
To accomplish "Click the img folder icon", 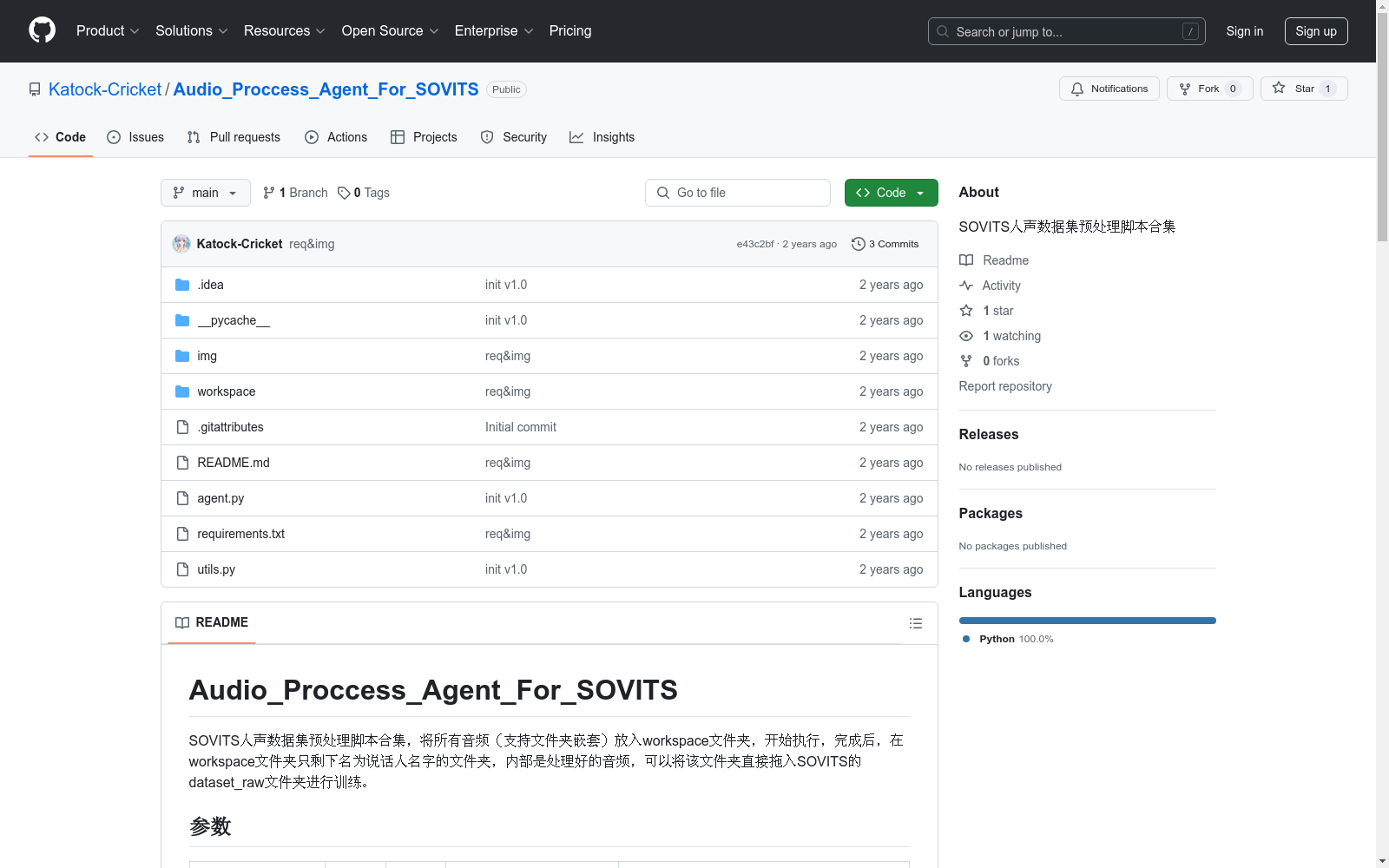I will click(182, 356).
